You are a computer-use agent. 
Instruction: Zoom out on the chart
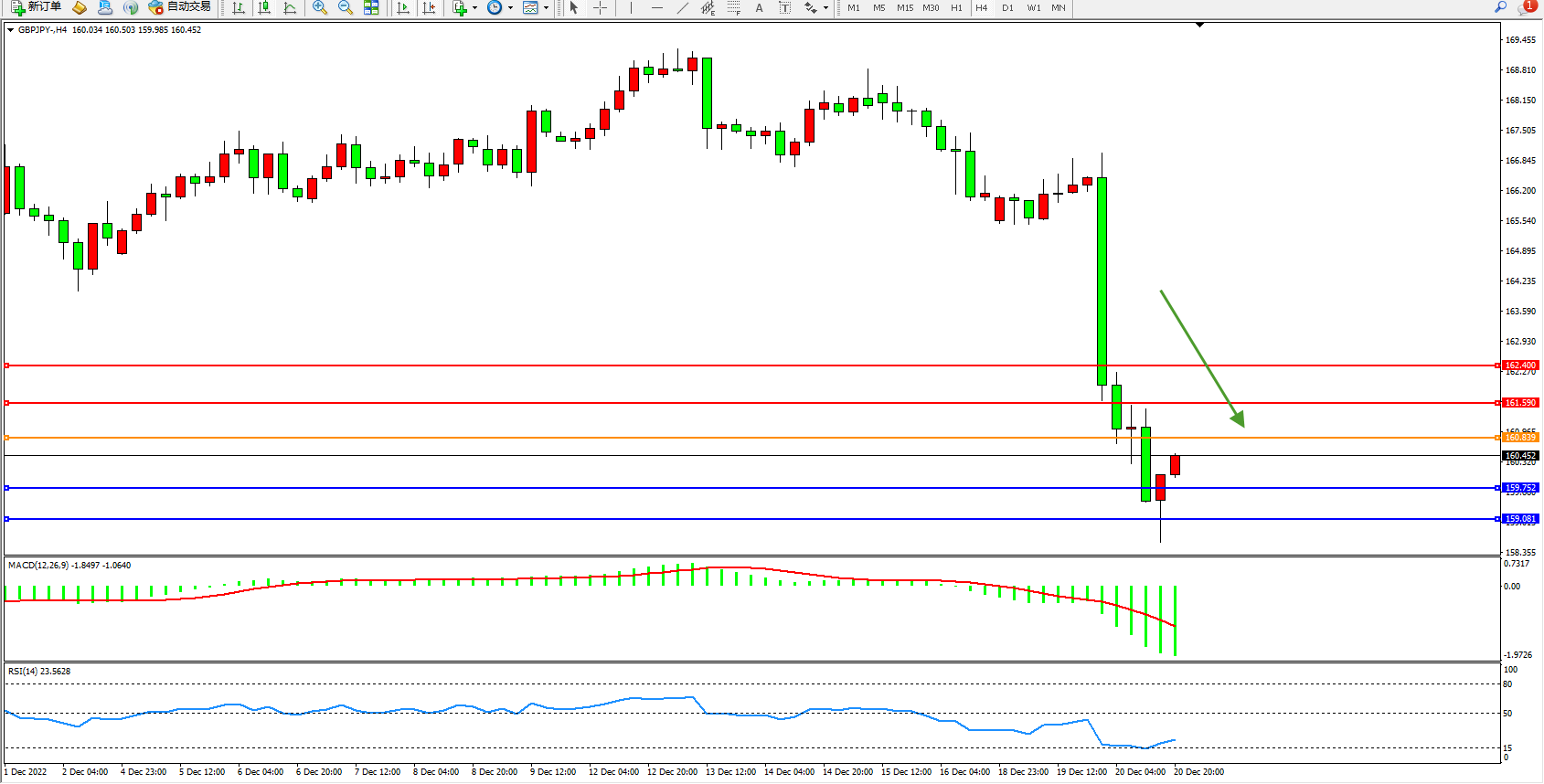tap(346, 7)
